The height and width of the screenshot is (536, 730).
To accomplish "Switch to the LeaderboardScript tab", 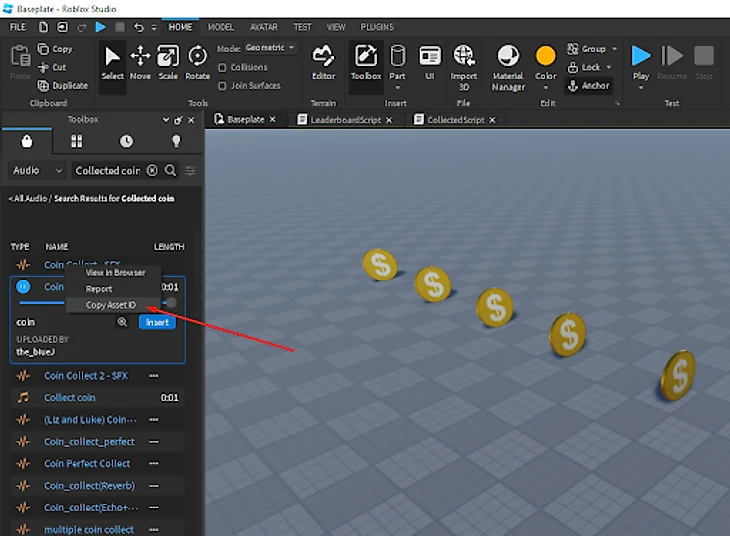I will (x=343, y=120).
